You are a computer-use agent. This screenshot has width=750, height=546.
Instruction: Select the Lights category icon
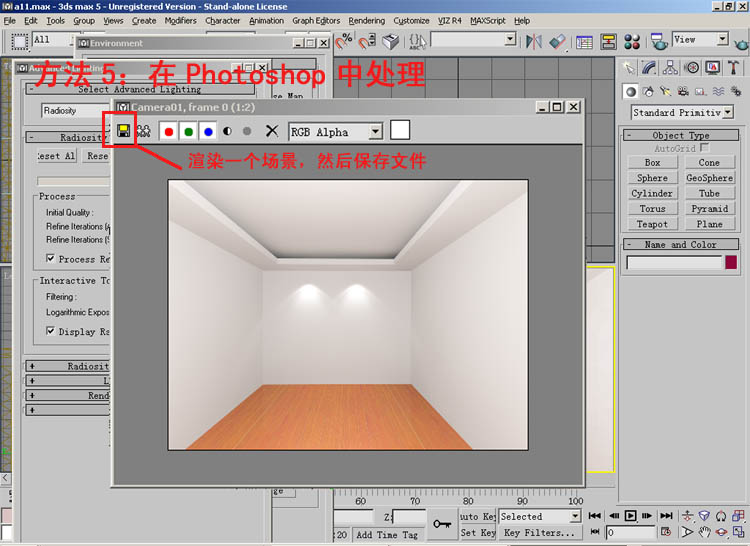coord(665,91)
